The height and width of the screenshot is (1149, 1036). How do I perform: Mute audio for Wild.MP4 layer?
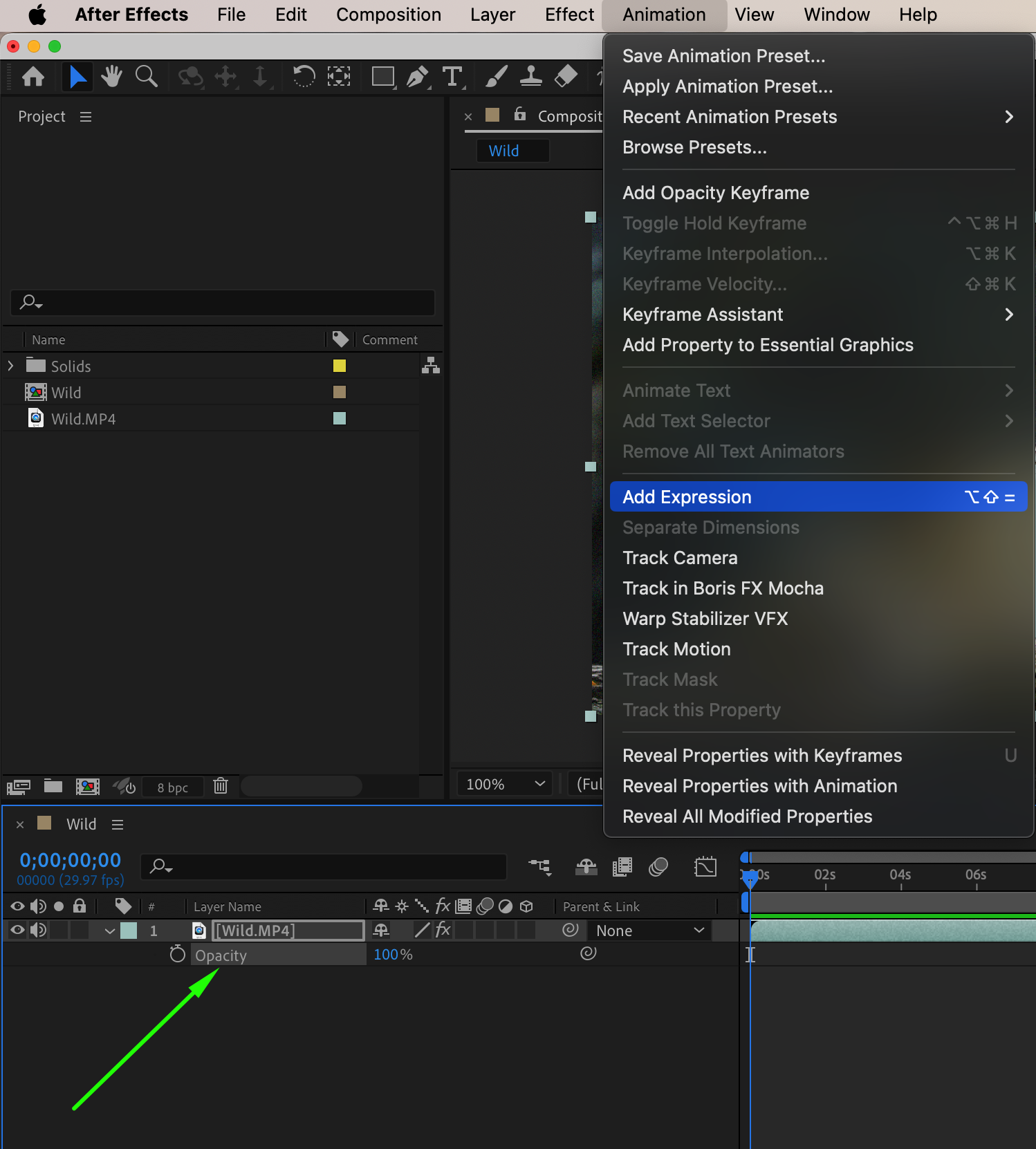[x=38, y=931]
